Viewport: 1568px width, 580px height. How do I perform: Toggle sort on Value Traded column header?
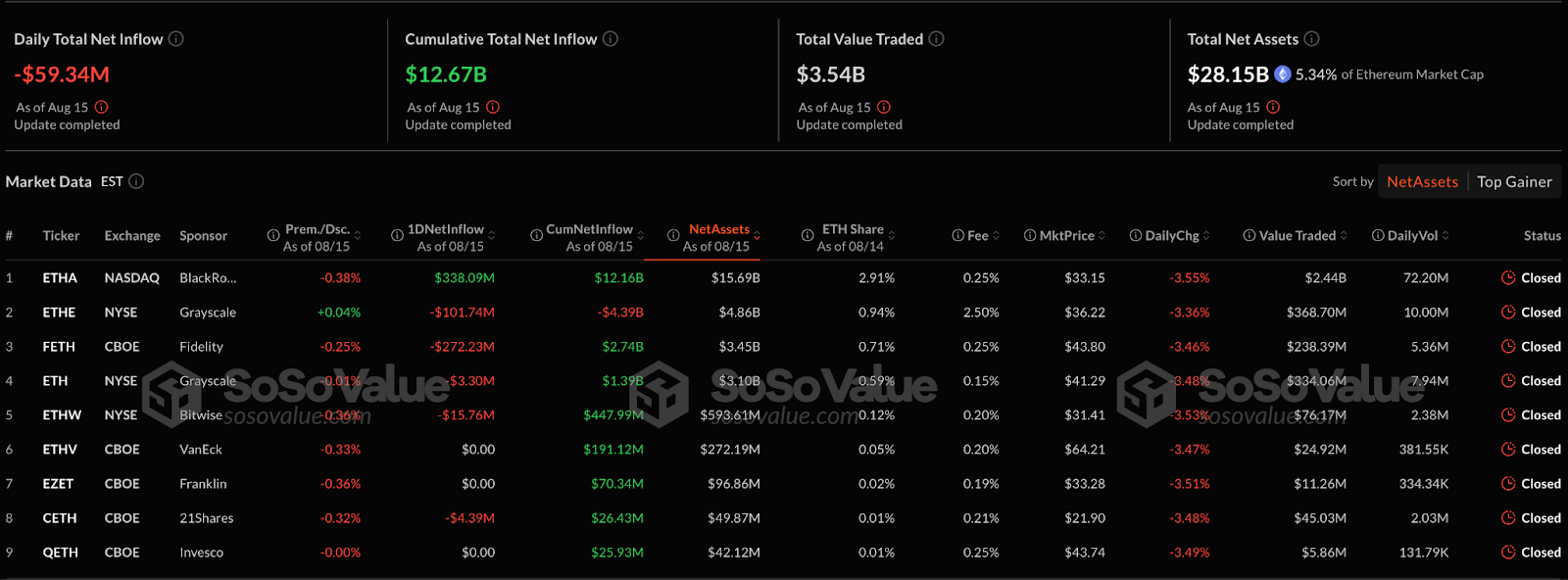coord(1343,236)
